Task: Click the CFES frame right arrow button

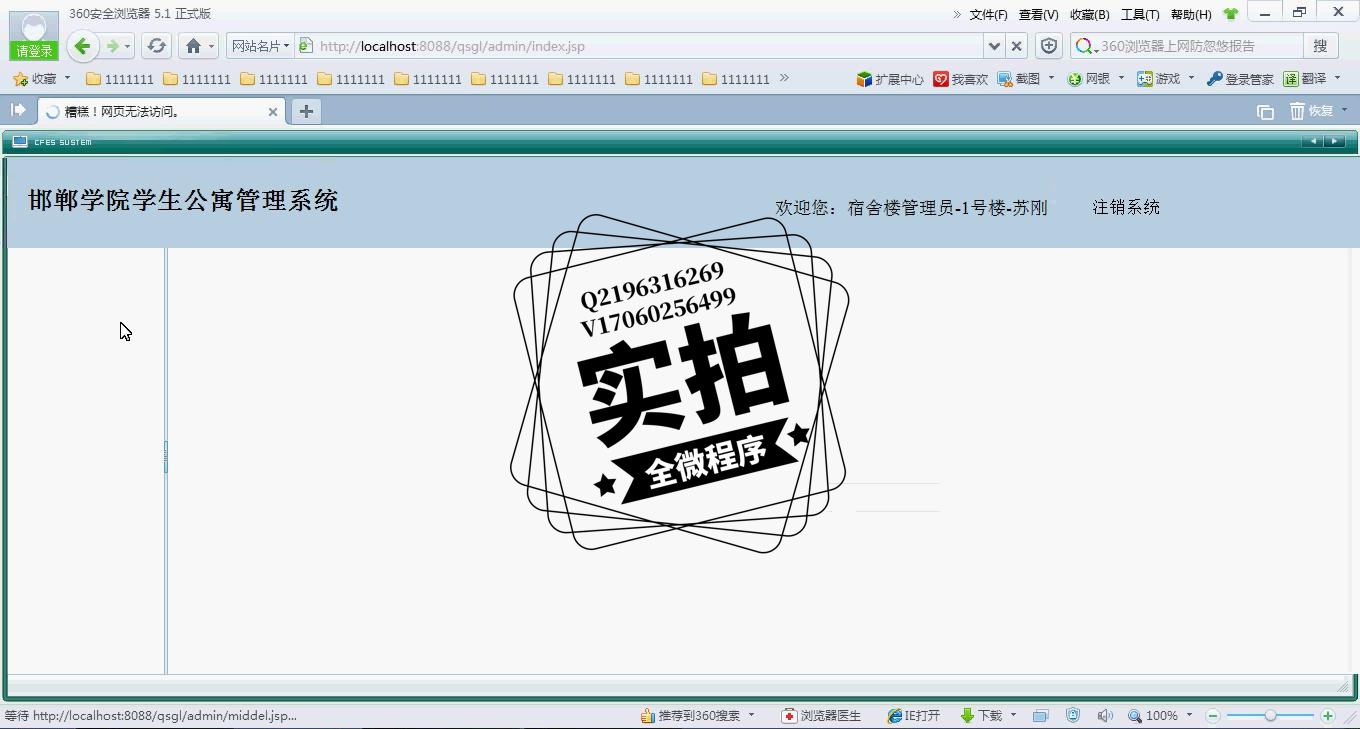Action: click(x=1334, y=141)
